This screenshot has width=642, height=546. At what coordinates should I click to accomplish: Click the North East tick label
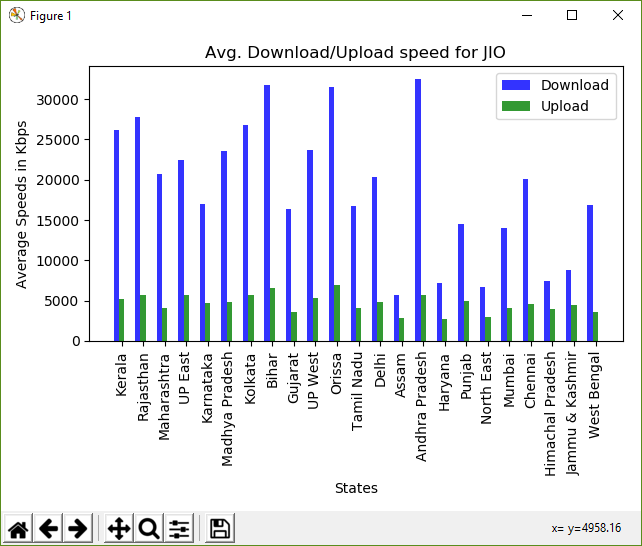point(486,388)
